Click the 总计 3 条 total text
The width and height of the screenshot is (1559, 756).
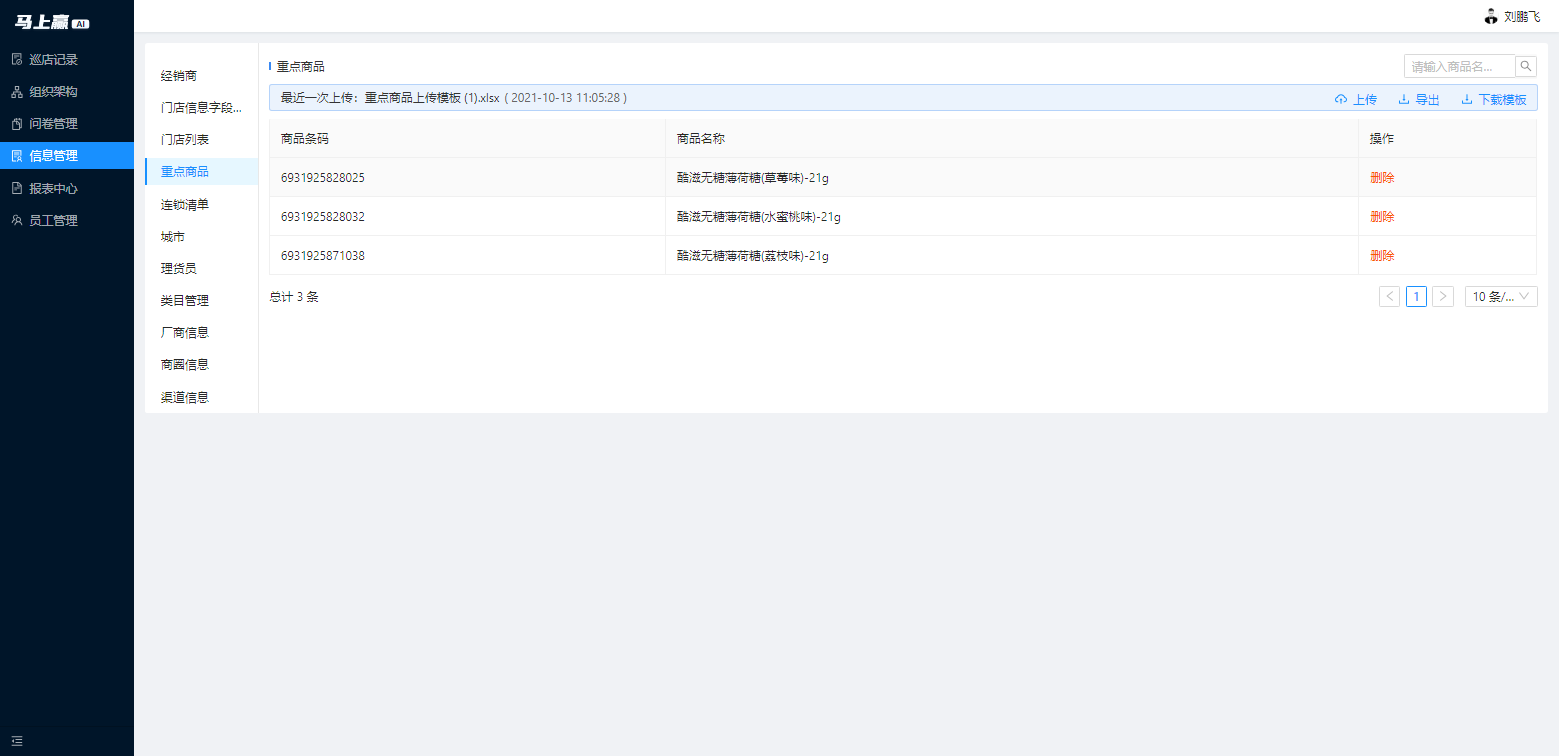click(294, 297)
